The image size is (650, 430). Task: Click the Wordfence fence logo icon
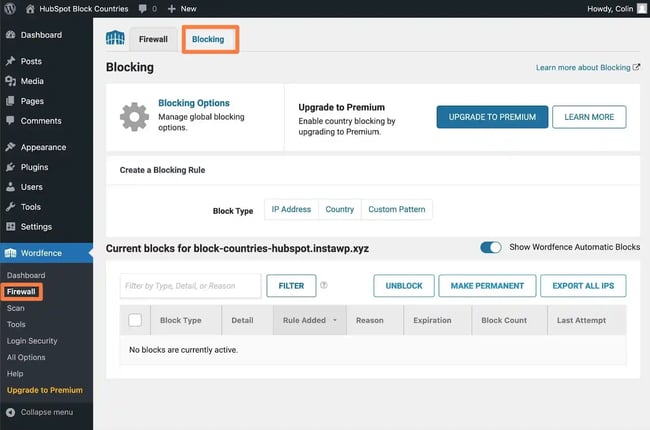coord(115,39)
